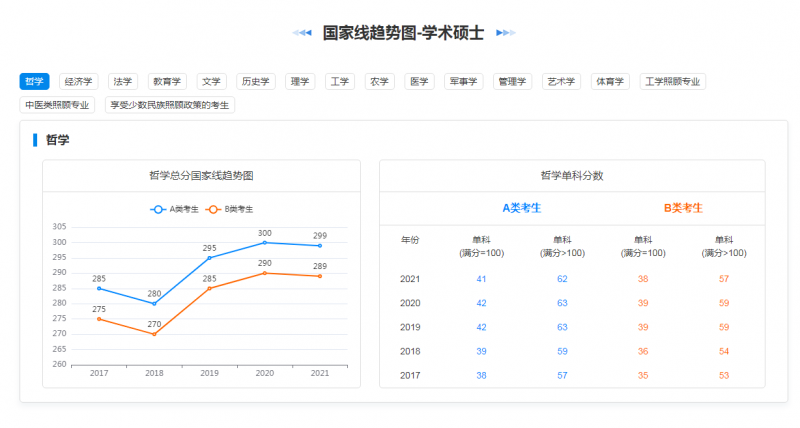Toggle the A类考生 legend series
Image resolution: width=800 pixels, height=428 pixels.
point(174,209)
